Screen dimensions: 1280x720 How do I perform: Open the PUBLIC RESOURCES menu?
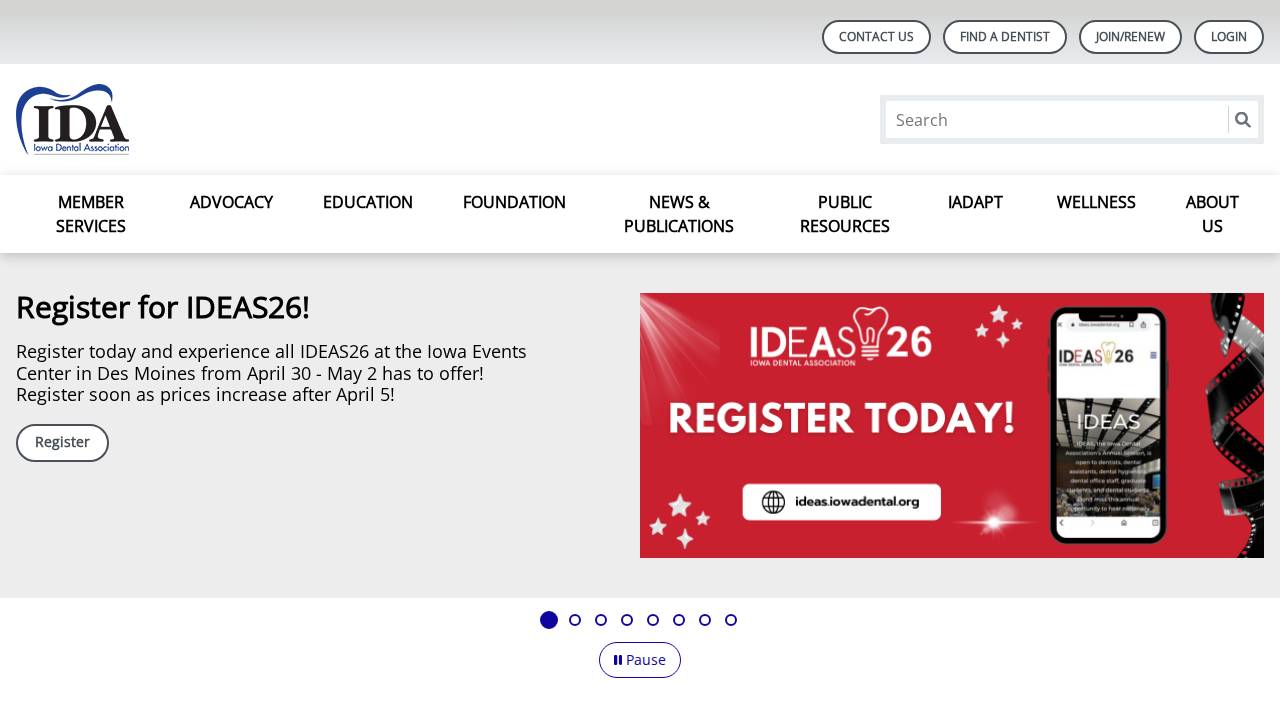(844, 214)
